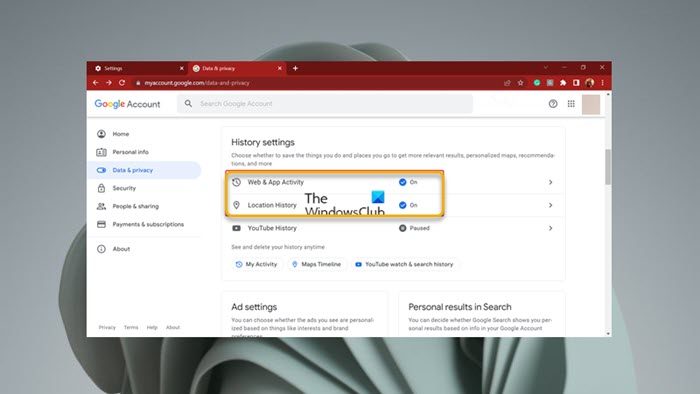Click the browser forward arrow
This screenshot has height=394, width=700.
pos(108,83)
